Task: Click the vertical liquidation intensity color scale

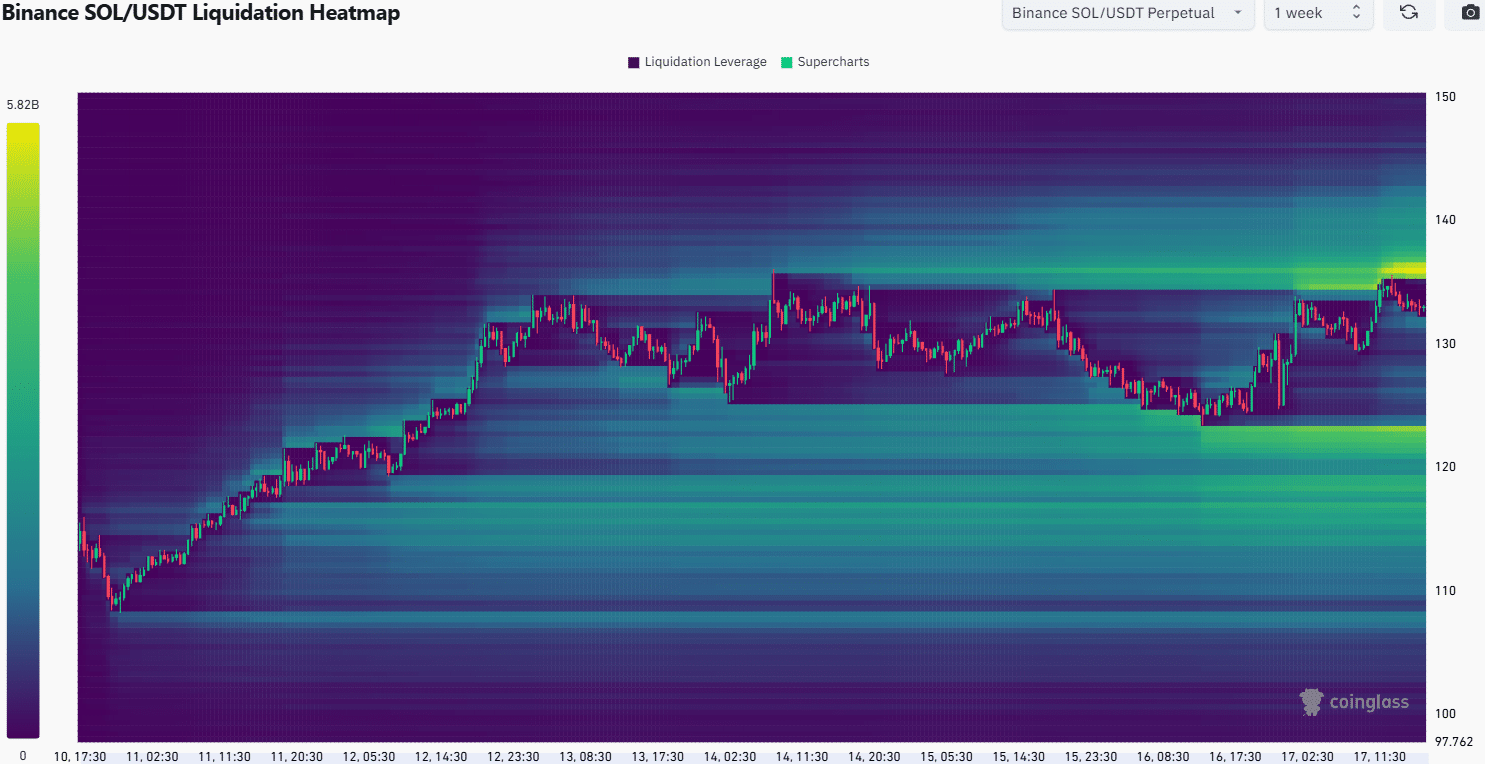Action: point(24,430)
